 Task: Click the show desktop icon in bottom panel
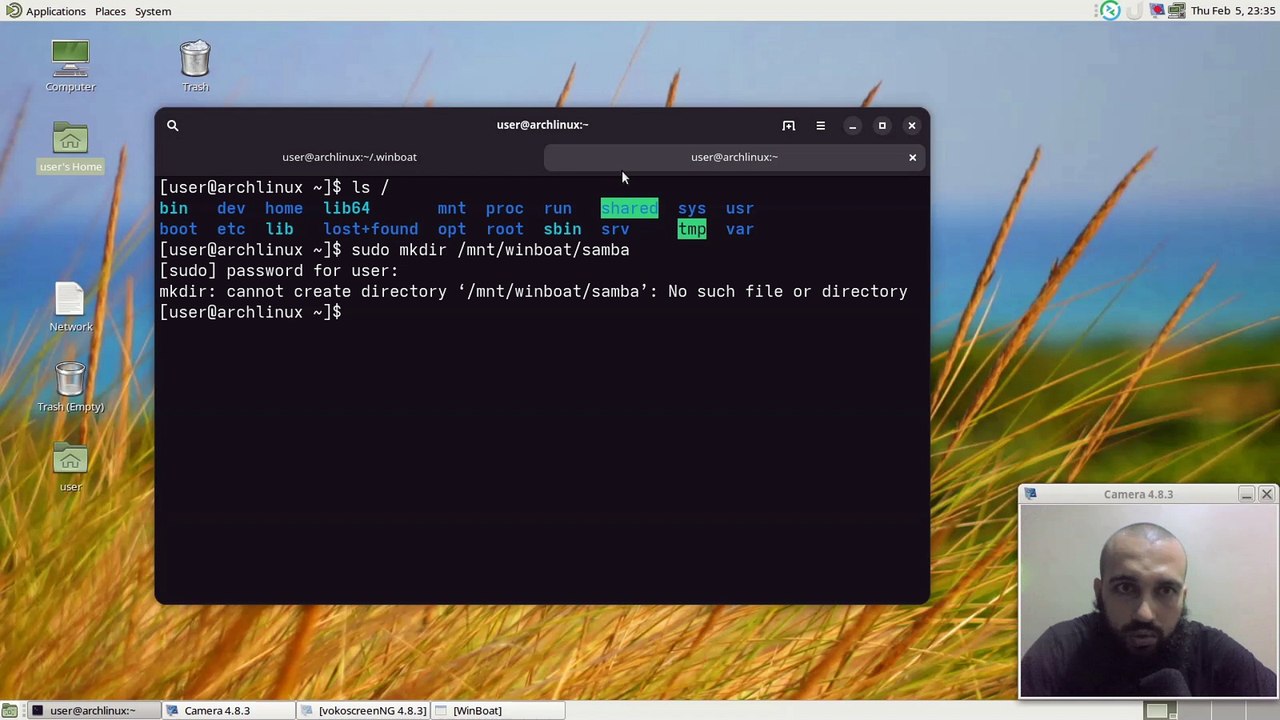pyautogui.click(x=10, y=711)
